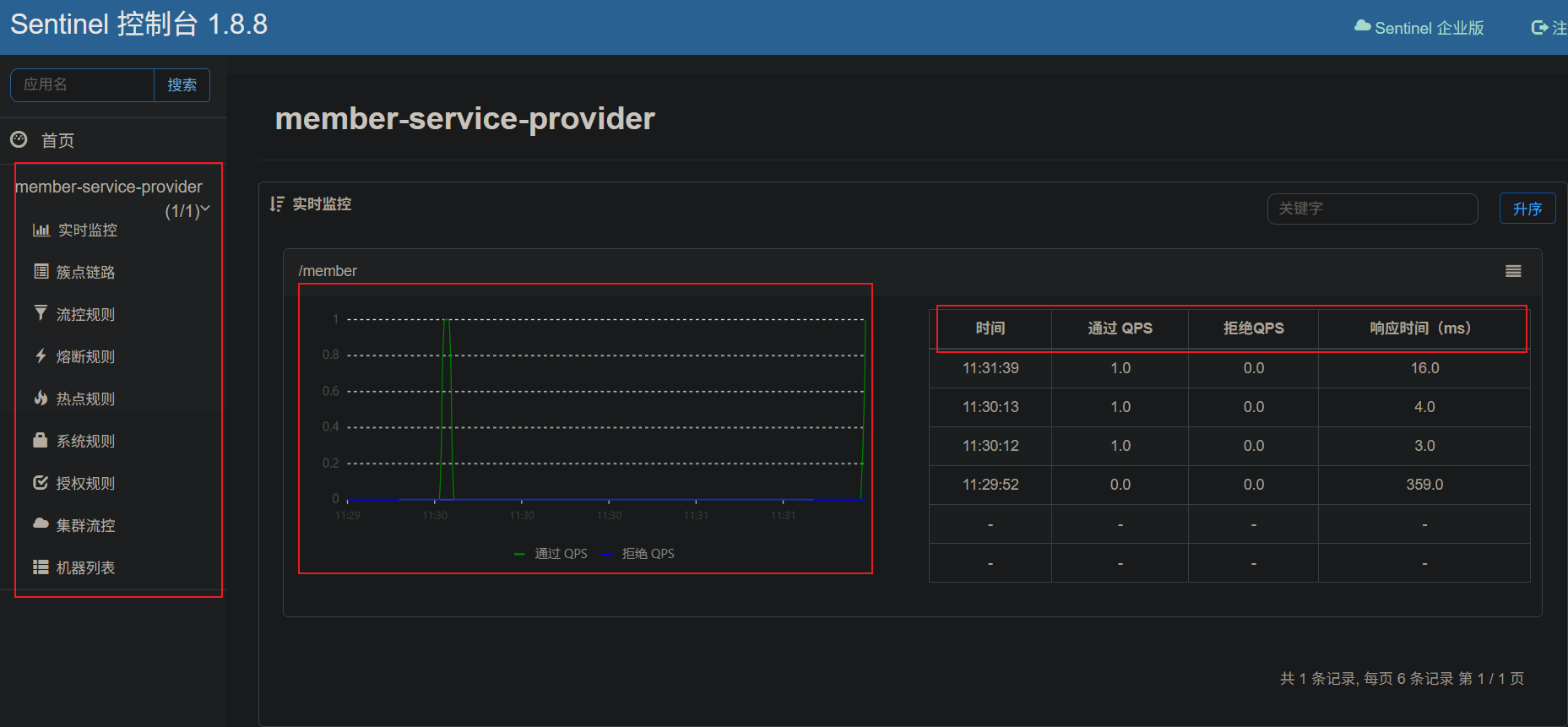Click the lock icon for 系统规则
This screenshot has height=727, width=1568.
[x=40, y=440]
